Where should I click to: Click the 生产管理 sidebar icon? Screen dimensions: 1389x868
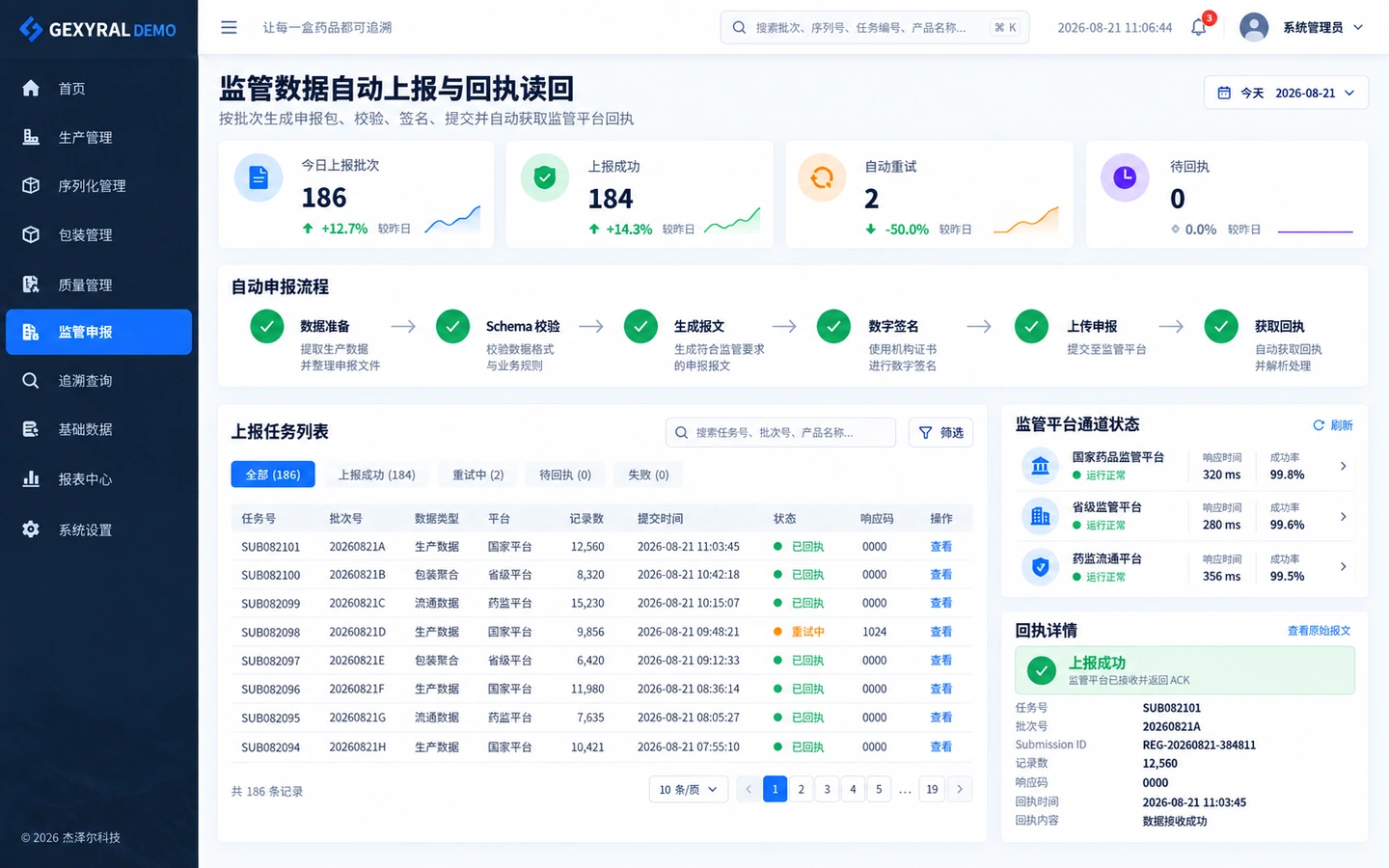(31, 137)
